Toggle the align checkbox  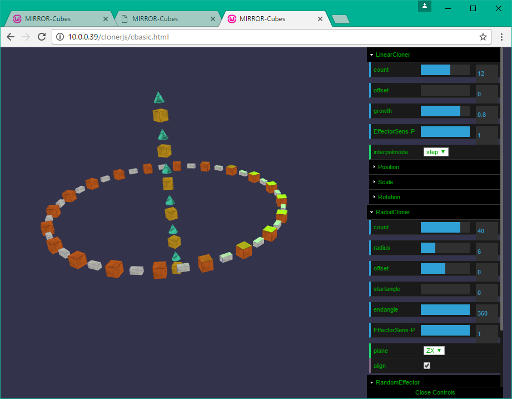(x=427, y=366)
